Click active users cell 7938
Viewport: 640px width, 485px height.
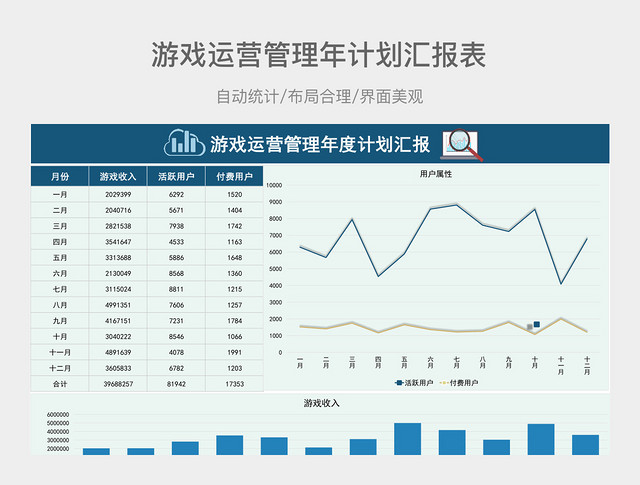click(176, 226)
